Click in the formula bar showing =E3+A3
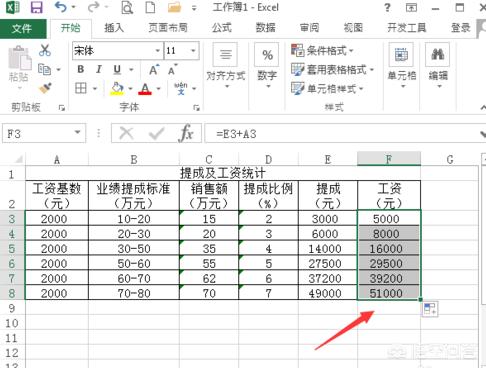Viewport: 486px width, 368px height. pyautogui.click(x=343, y=133)
